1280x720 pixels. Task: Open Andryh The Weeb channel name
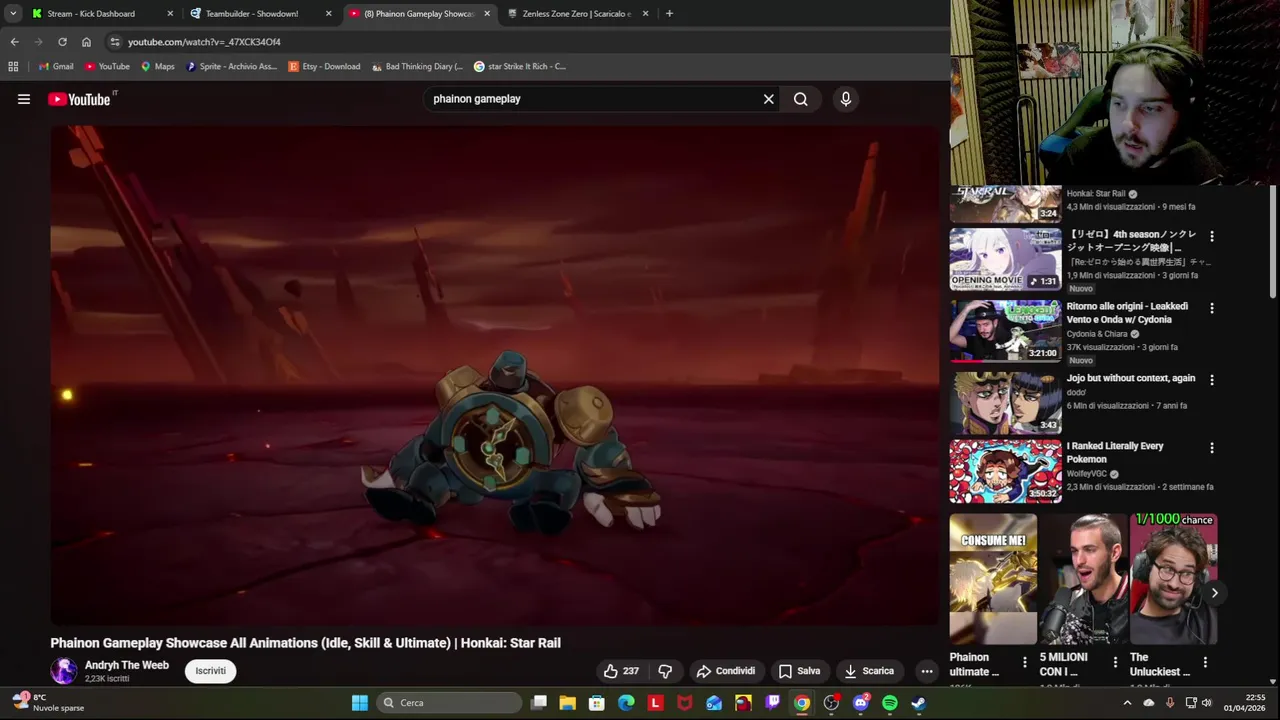[127, 665]
